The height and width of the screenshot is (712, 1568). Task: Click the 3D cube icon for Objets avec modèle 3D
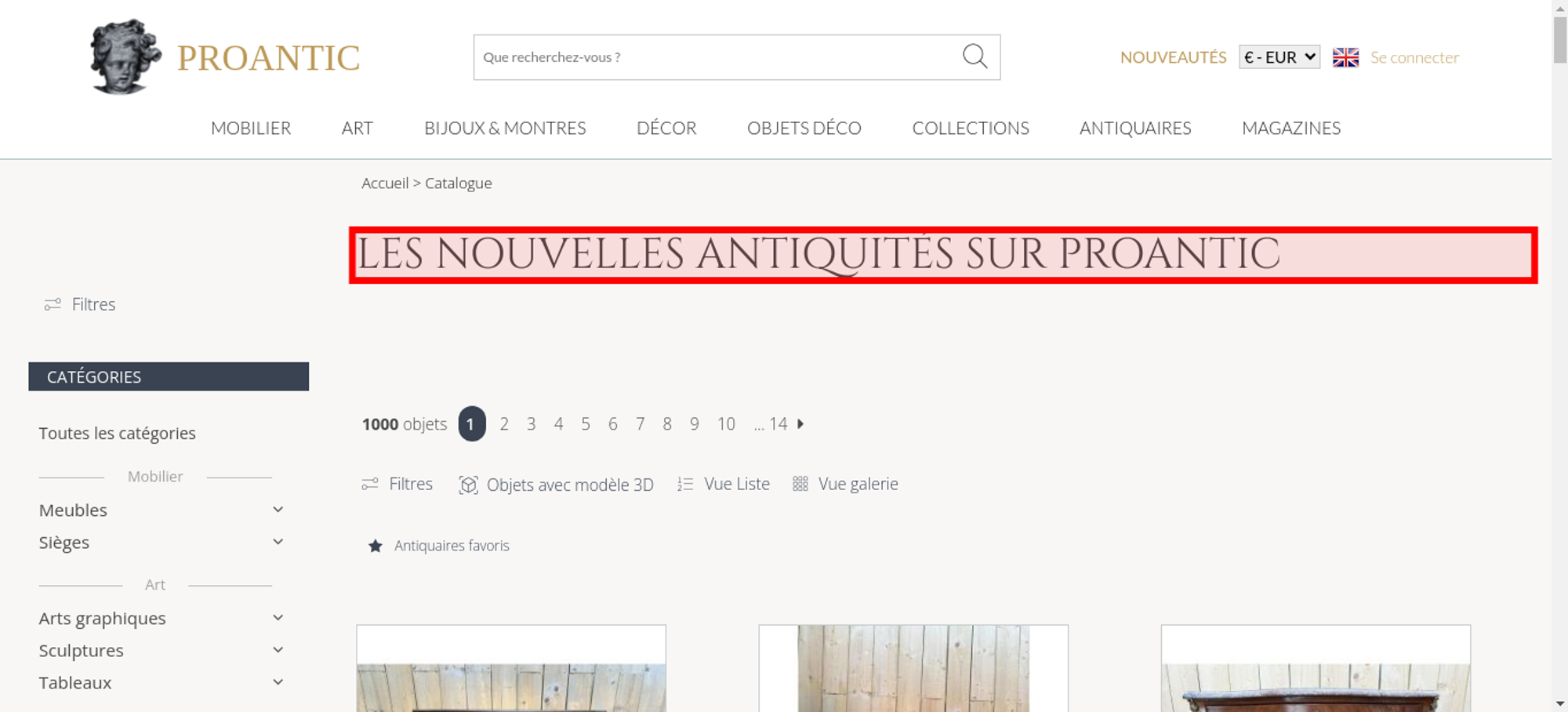[468, 485]
